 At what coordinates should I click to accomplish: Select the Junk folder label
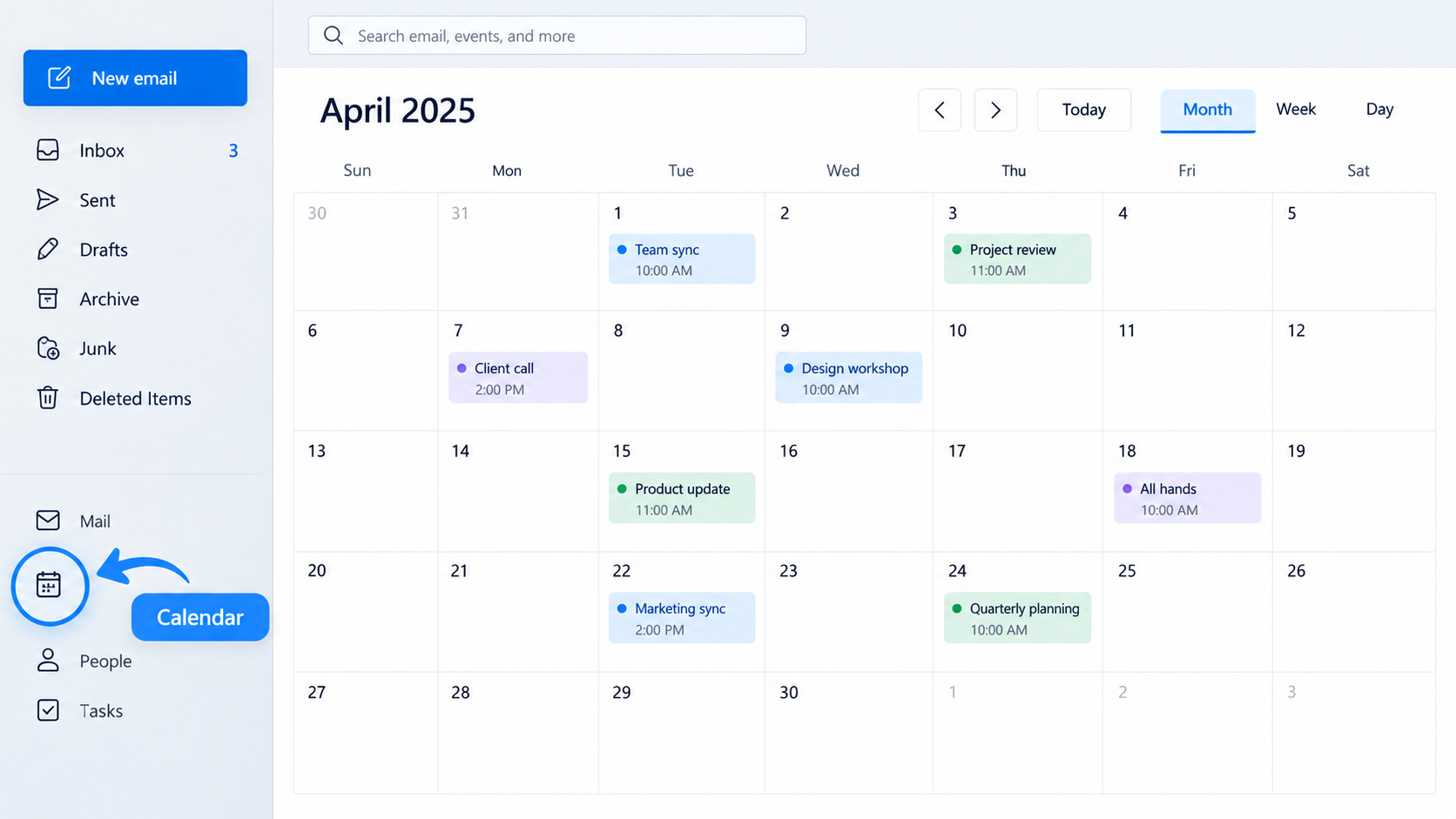(x=98, y=349)
